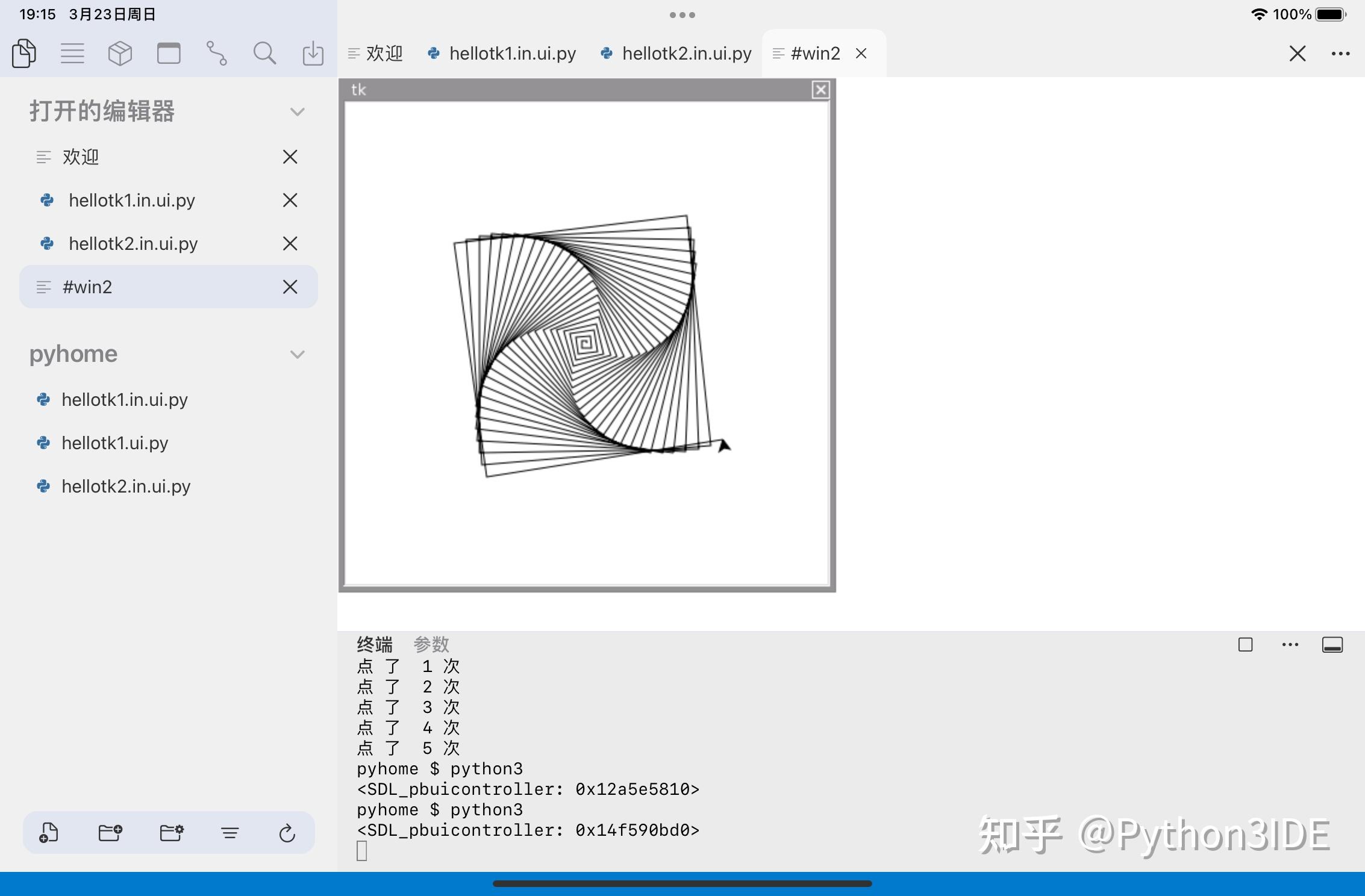This screenshot has width=1365, height=896.
Task: Collapse the 打开的编辑器 section
Action: coord(296,111)
